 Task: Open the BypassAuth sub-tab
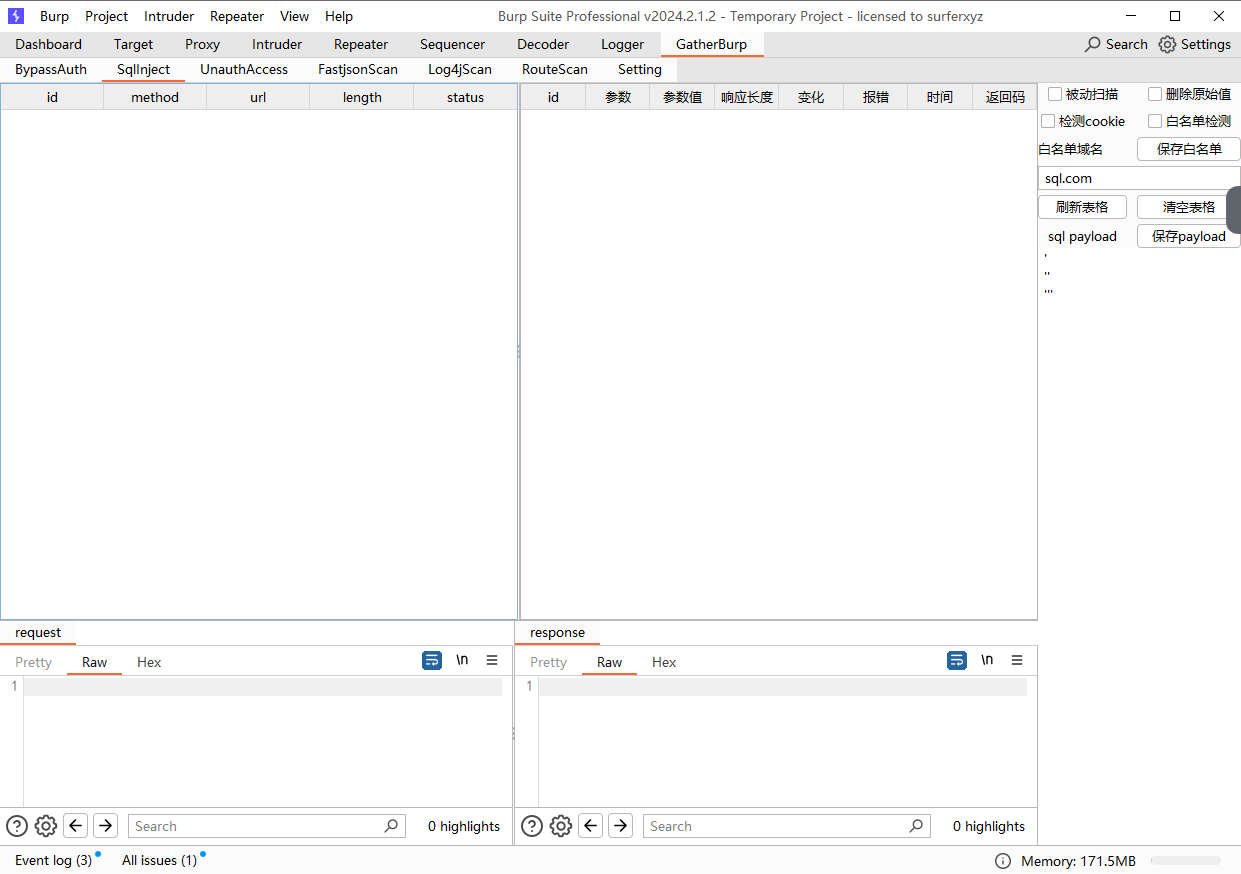51,69
